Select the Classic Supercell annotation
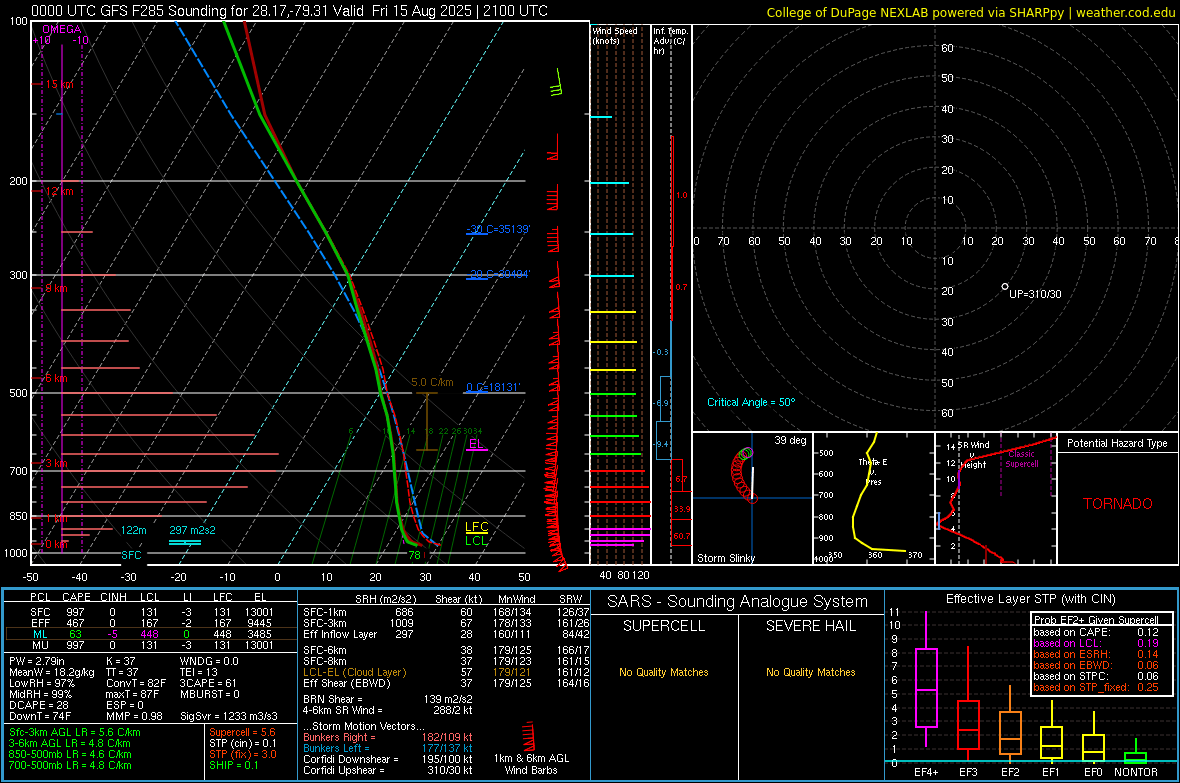 (x=1021, y=459)
